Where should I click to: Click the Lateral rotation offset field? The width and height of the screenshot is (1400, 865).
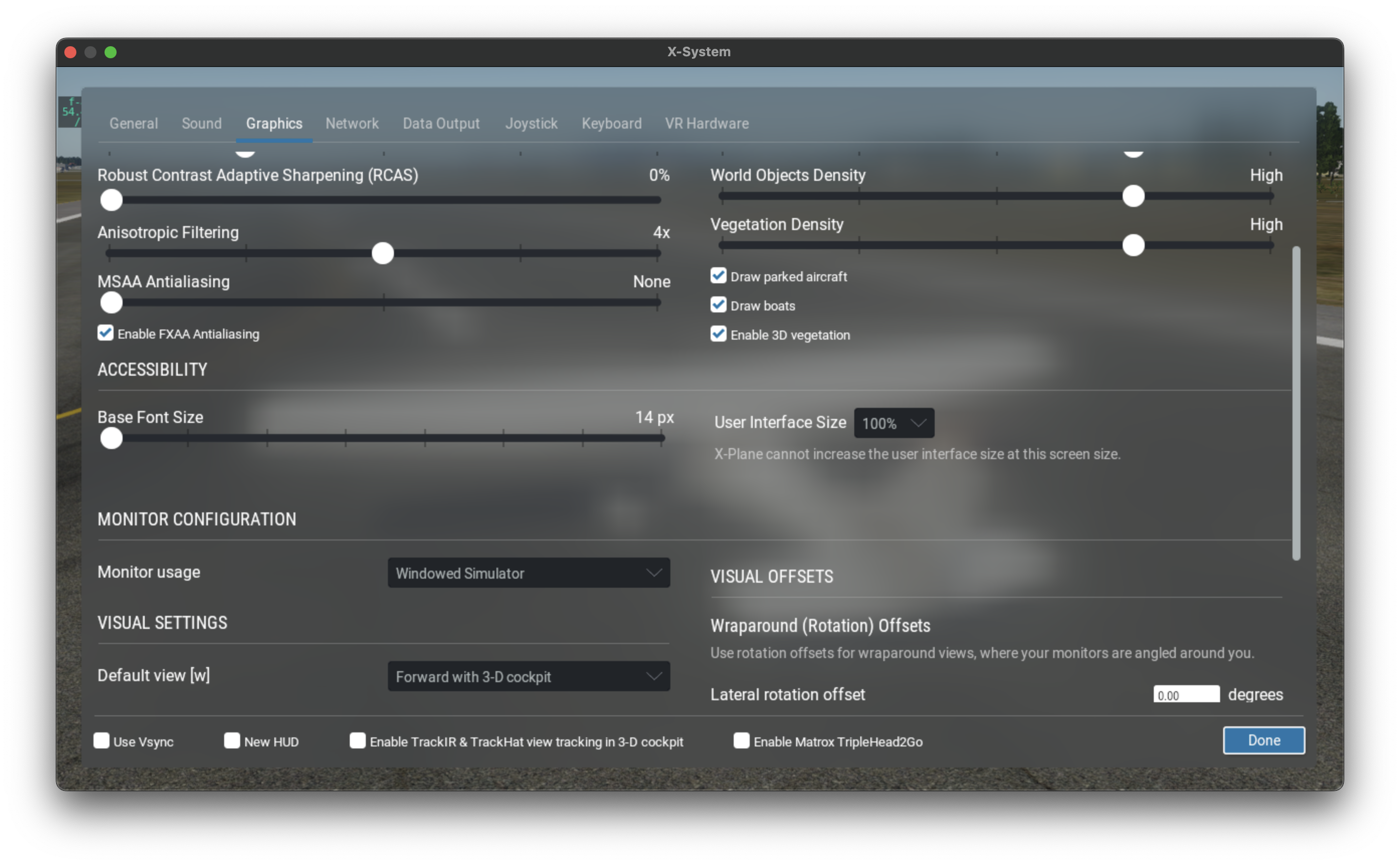tap(1186, 695)
